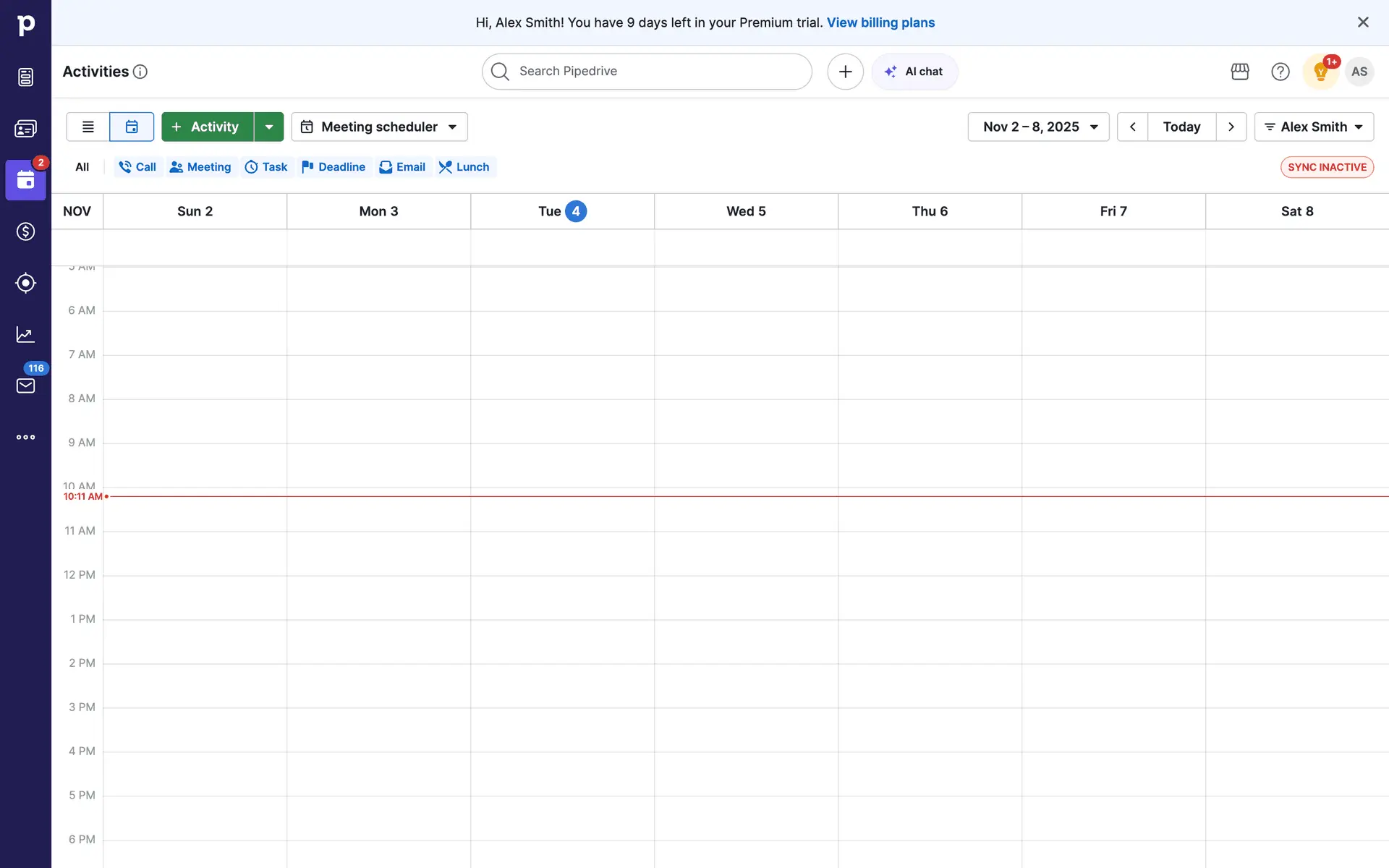Open the Leads inbox sidebar icon
Image resolution: width=1389 pixels, height=868 pixels.
pos(25,77)
